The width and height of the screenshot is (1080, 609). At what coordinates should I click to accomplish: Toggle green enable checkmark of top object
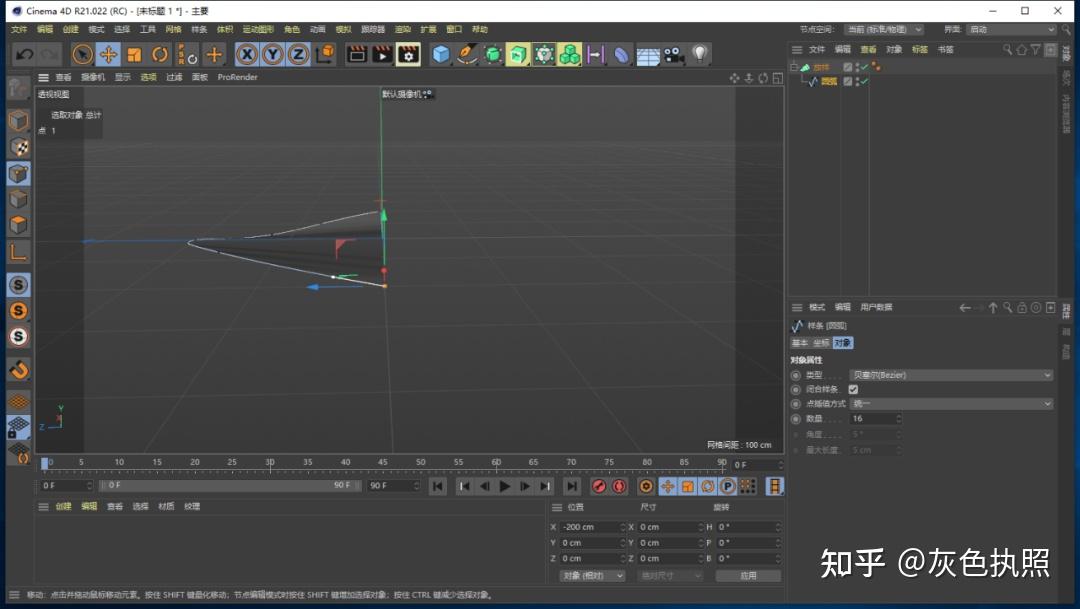point(864,67)
